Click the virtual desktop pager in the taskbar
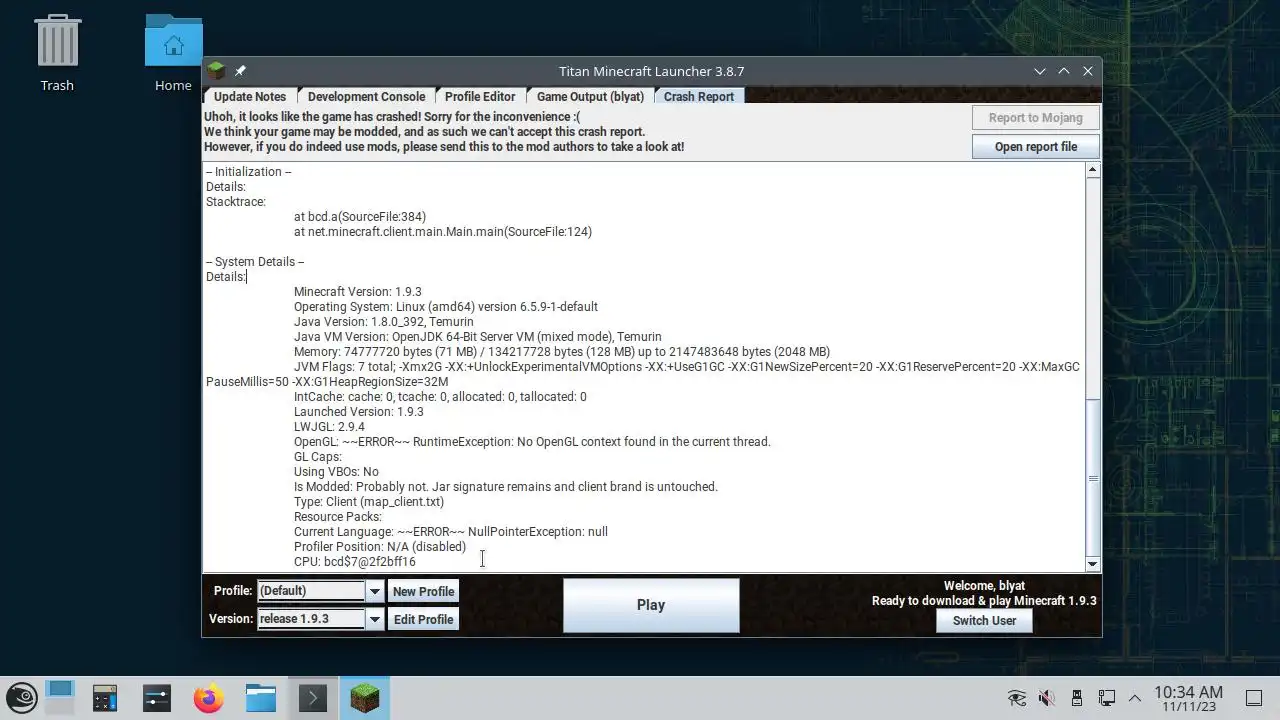 (60, 697)
